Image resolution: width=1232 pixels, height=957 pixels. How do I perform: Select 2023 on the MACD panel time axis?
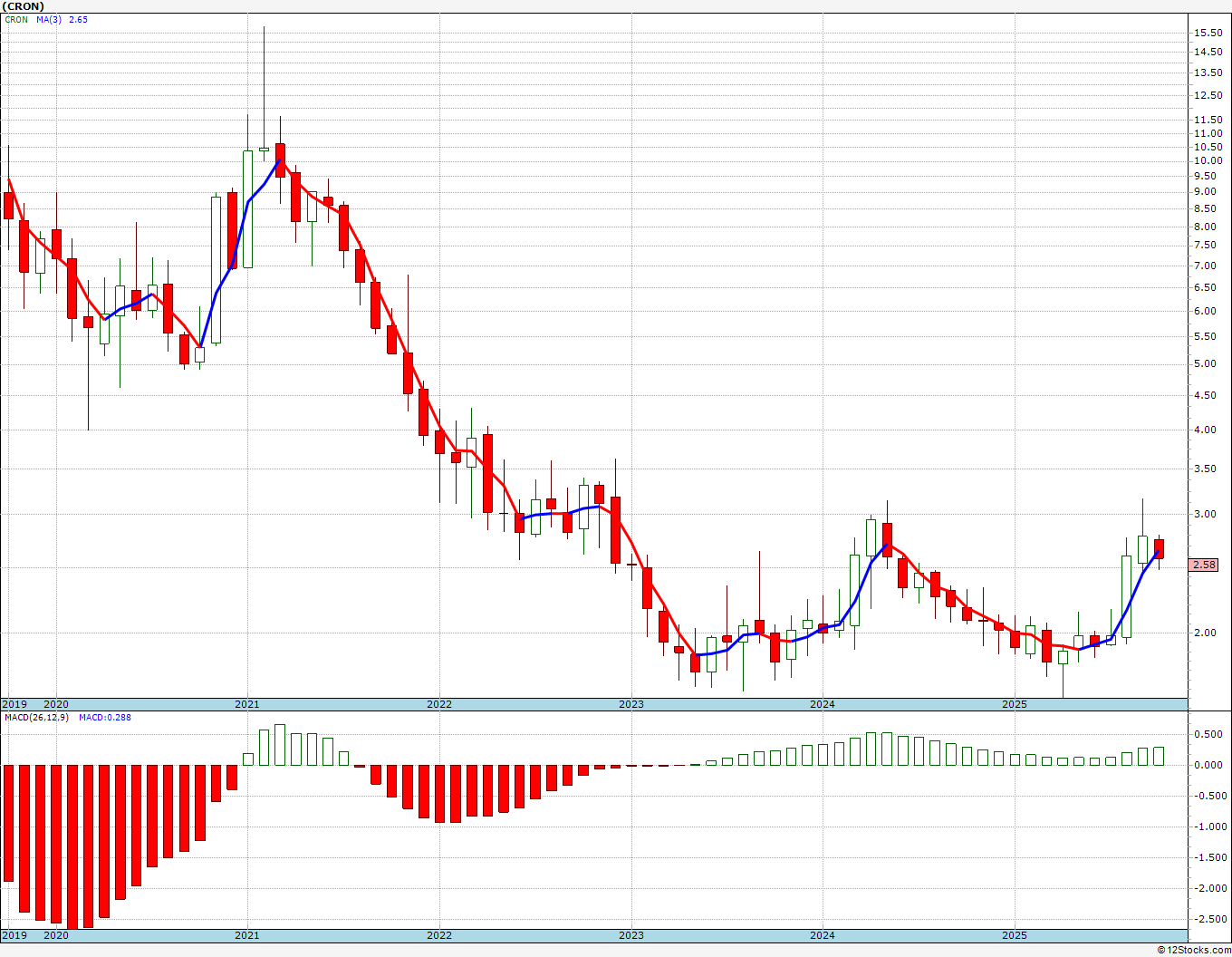point(630,935)
